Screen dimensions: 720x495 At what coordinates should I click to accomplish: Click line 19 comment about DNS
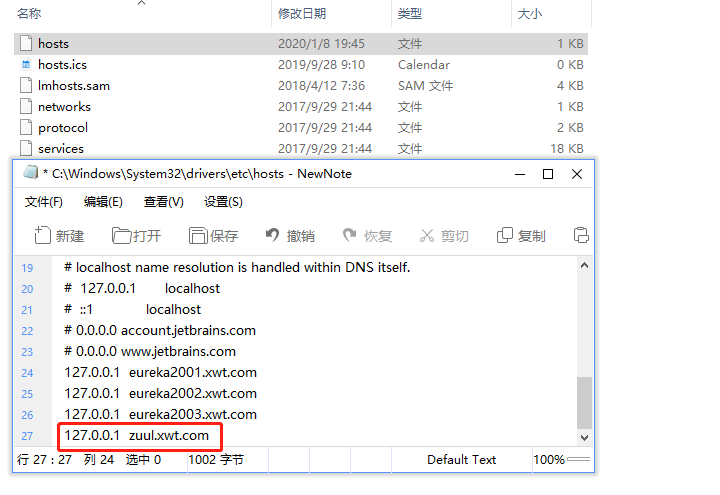pyautogui.click(x=237, y=267)
